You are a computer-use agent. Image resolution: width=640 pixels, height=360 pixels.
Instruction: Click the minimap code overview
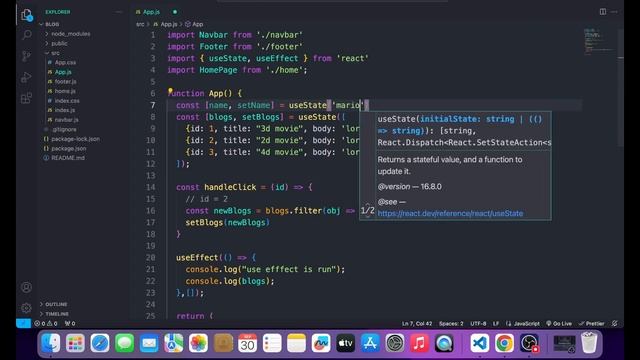click(599, 42)
